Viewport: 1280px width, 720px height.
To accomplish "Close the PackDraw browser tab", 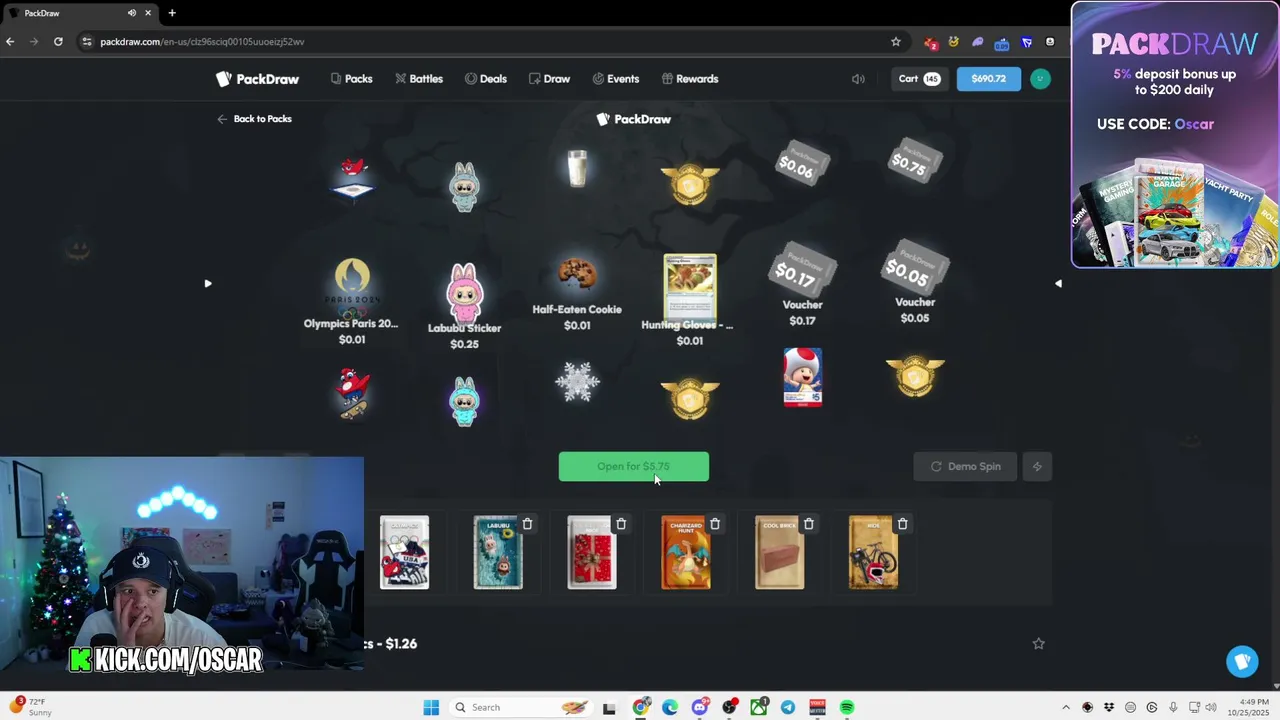I will 149,13.
